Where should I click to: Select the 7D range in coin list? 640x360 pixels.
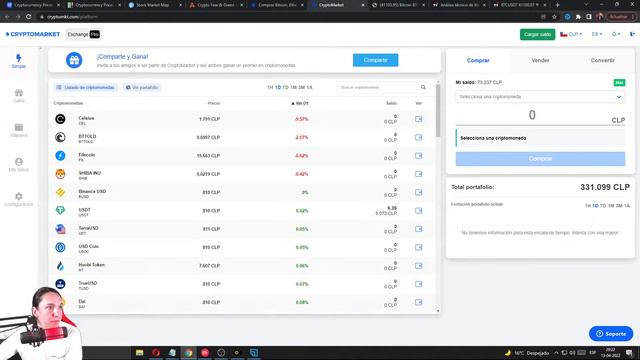point(285,87)
